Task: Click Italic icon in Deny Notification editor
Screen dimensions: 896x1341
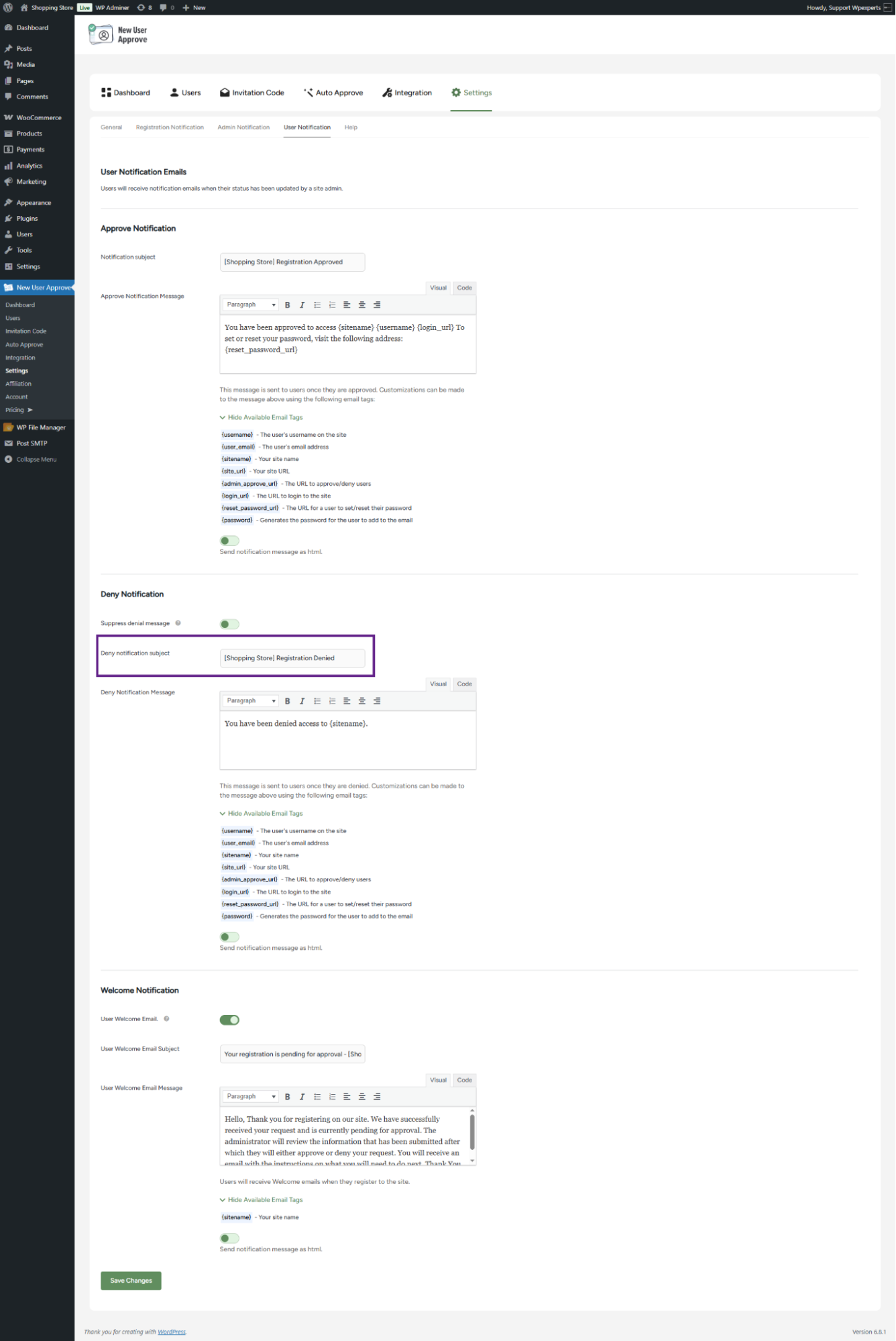Action: coord(302,701)
